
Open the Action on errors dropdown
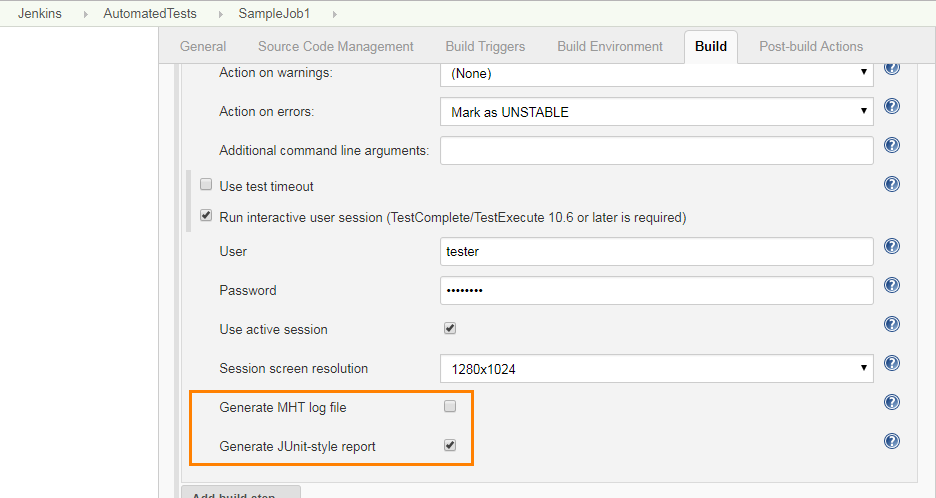click(657, 112)
